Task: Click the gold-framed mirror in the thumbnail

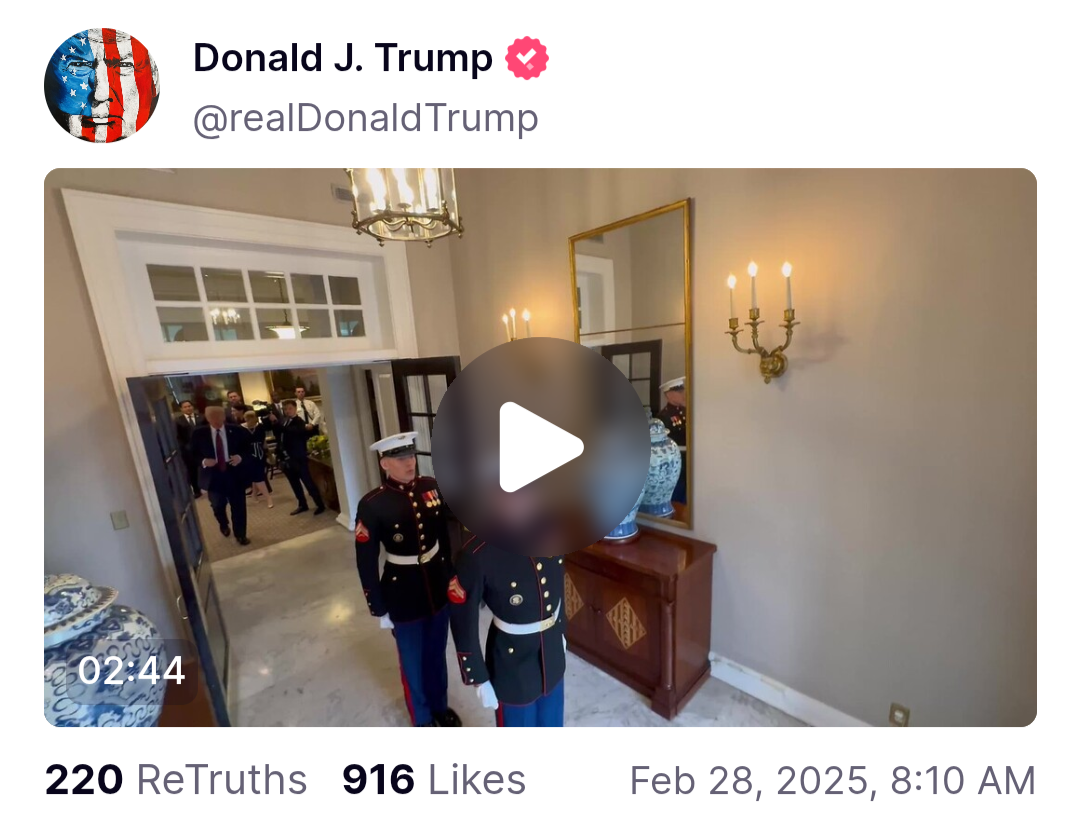Action: (x=630, y=362)
